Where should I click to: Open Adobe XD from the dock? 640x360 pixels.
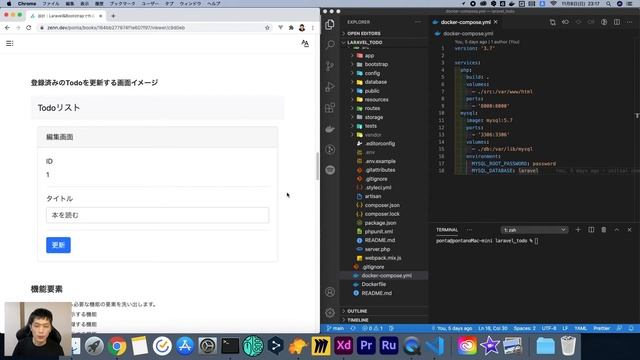coord(343,346)
